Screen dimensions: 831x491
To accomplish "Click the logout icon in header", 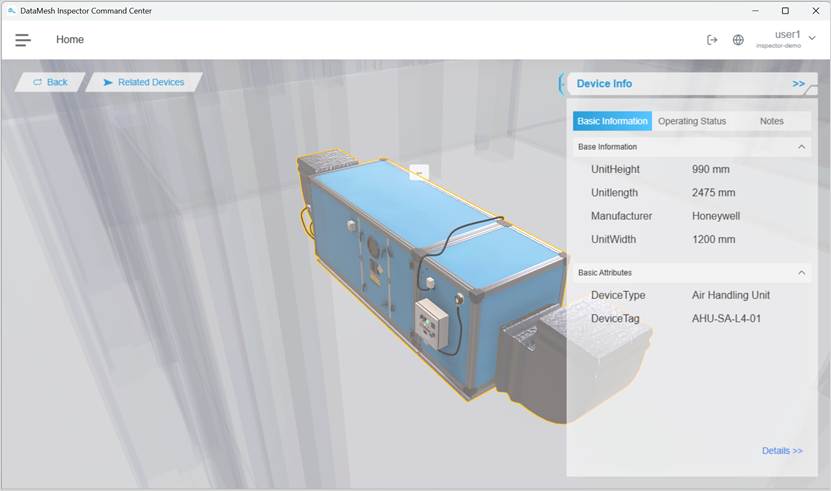I will [712, 40].
